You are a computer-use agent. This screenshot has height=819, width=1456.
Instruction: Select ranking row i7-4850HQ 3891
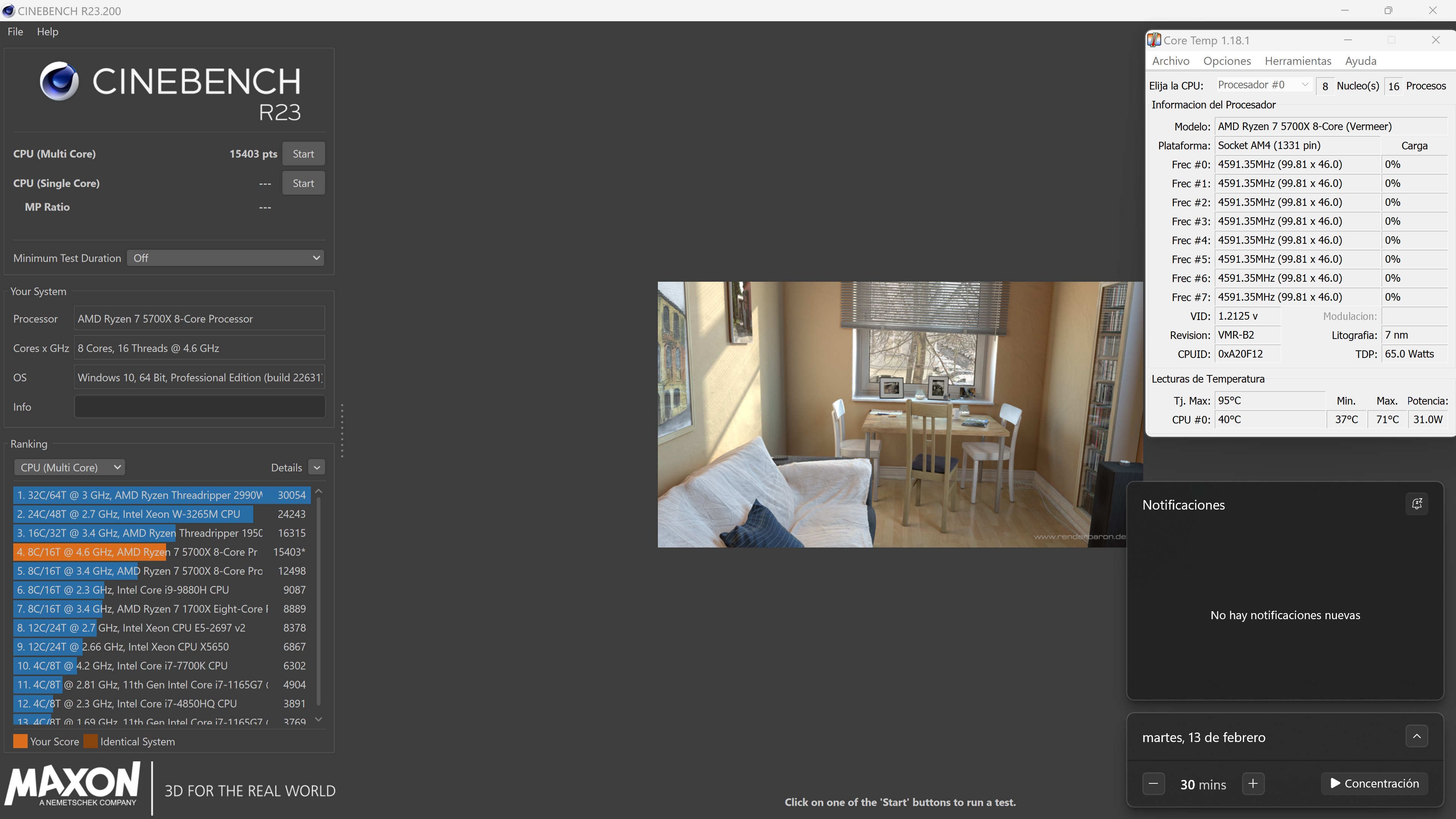(x=162, y=704)
